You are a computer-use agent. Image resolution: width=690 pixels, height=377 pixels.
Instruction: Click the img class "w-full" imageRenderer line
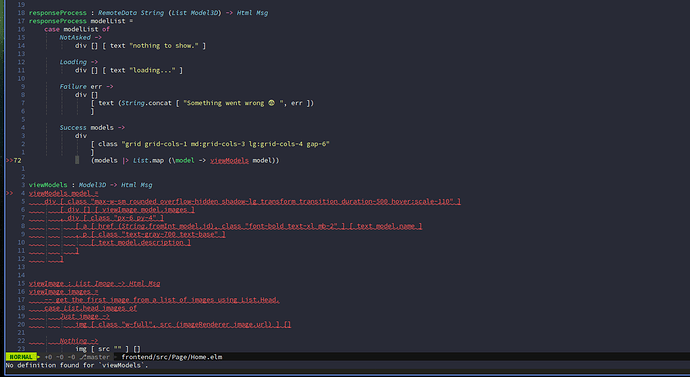click(x=183, y=324)
